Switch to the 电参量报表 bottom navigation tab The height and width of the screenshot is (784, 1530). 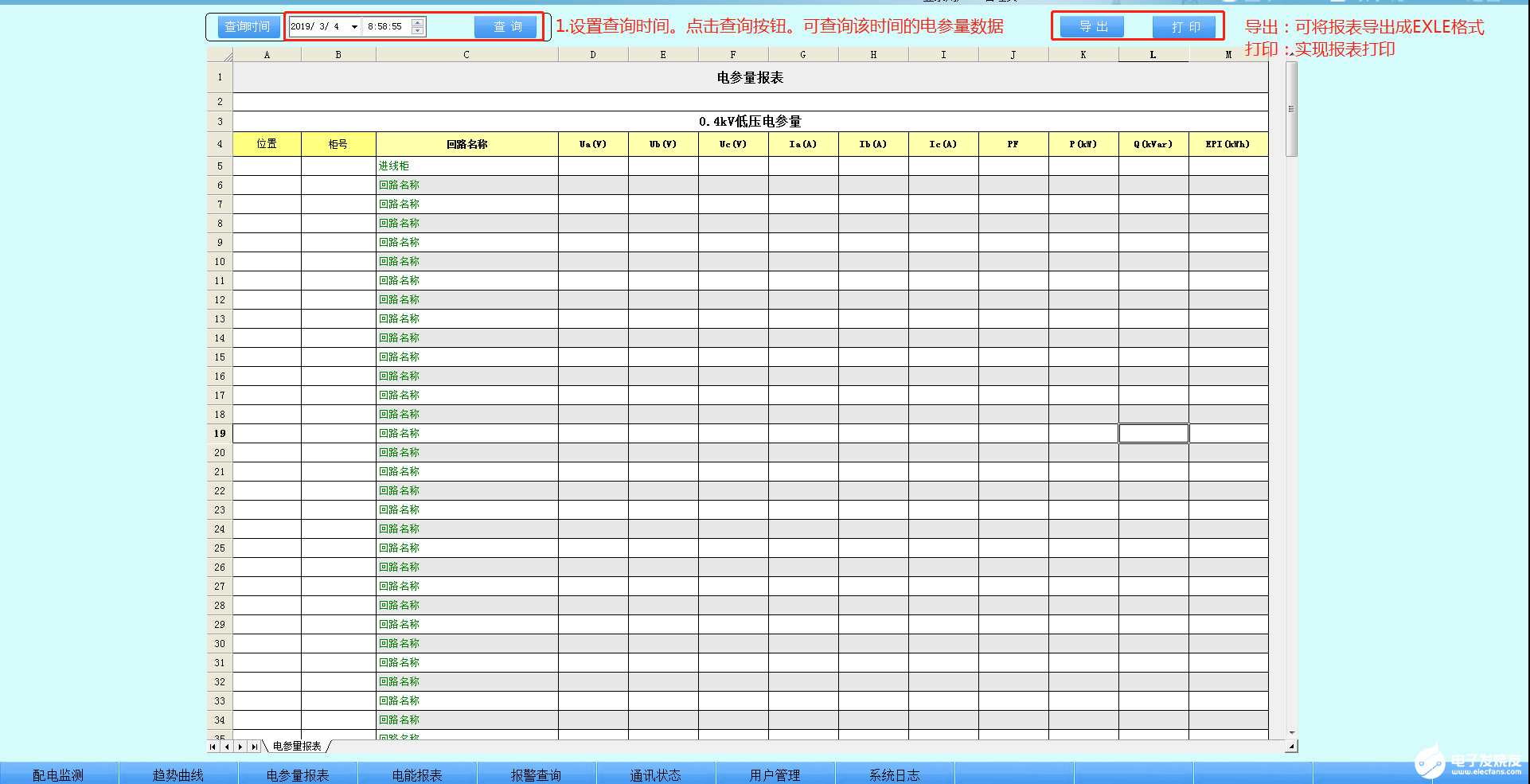[298, 774]
